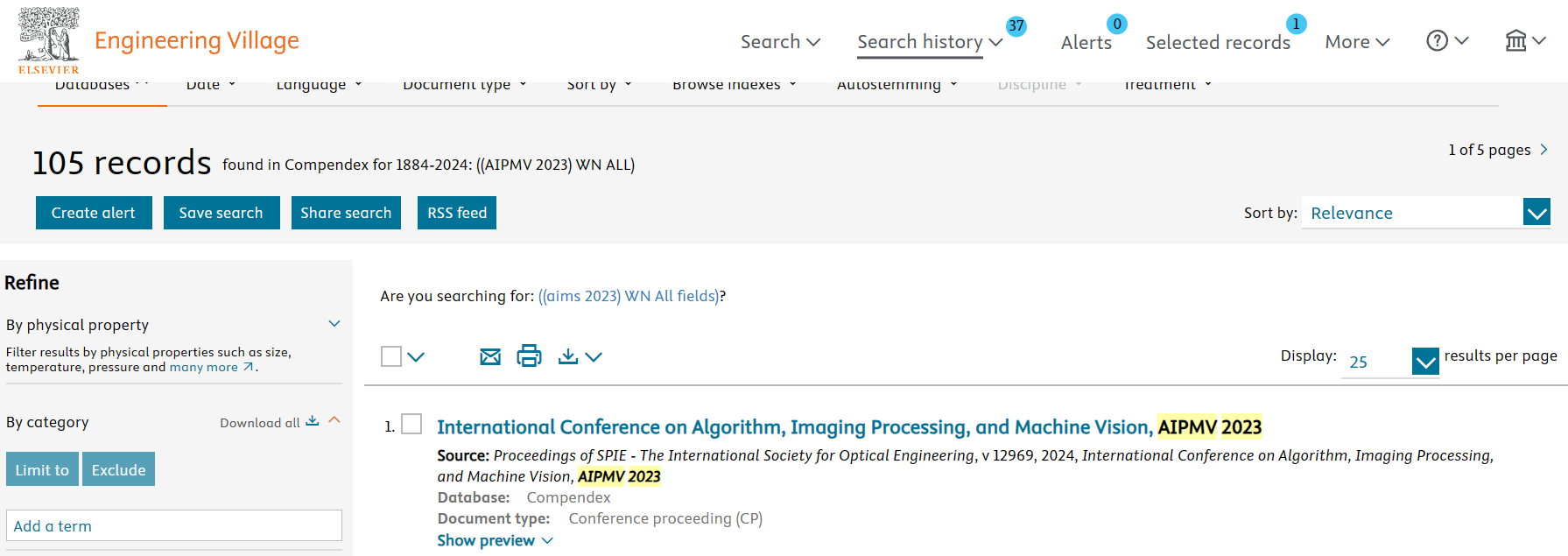Click the "105 records" heading
This screenshot has height=556, width=1568.
click(122, 163)
